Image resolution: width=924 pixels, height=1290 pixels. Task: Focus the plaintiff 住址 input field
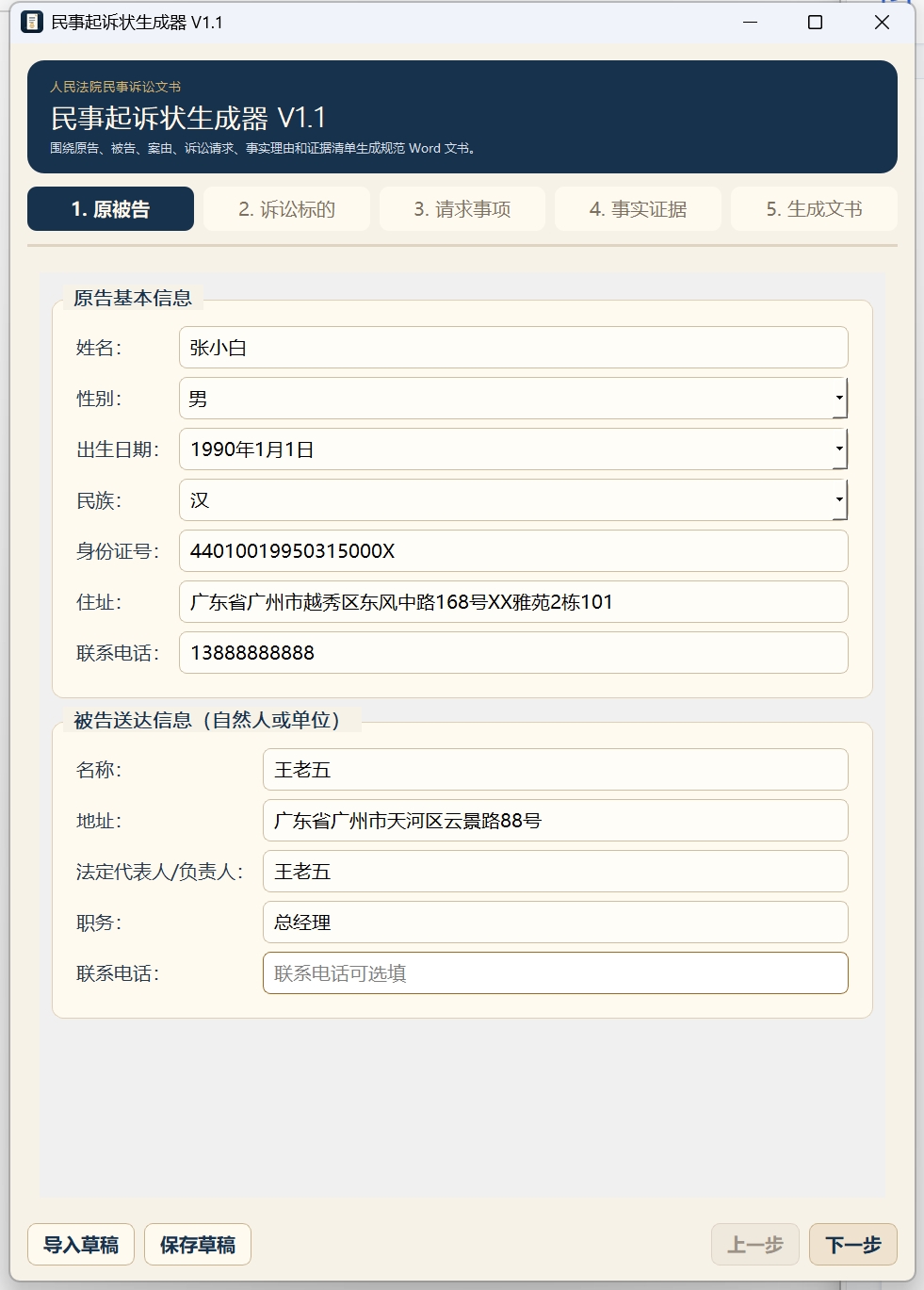click(513, 602)
